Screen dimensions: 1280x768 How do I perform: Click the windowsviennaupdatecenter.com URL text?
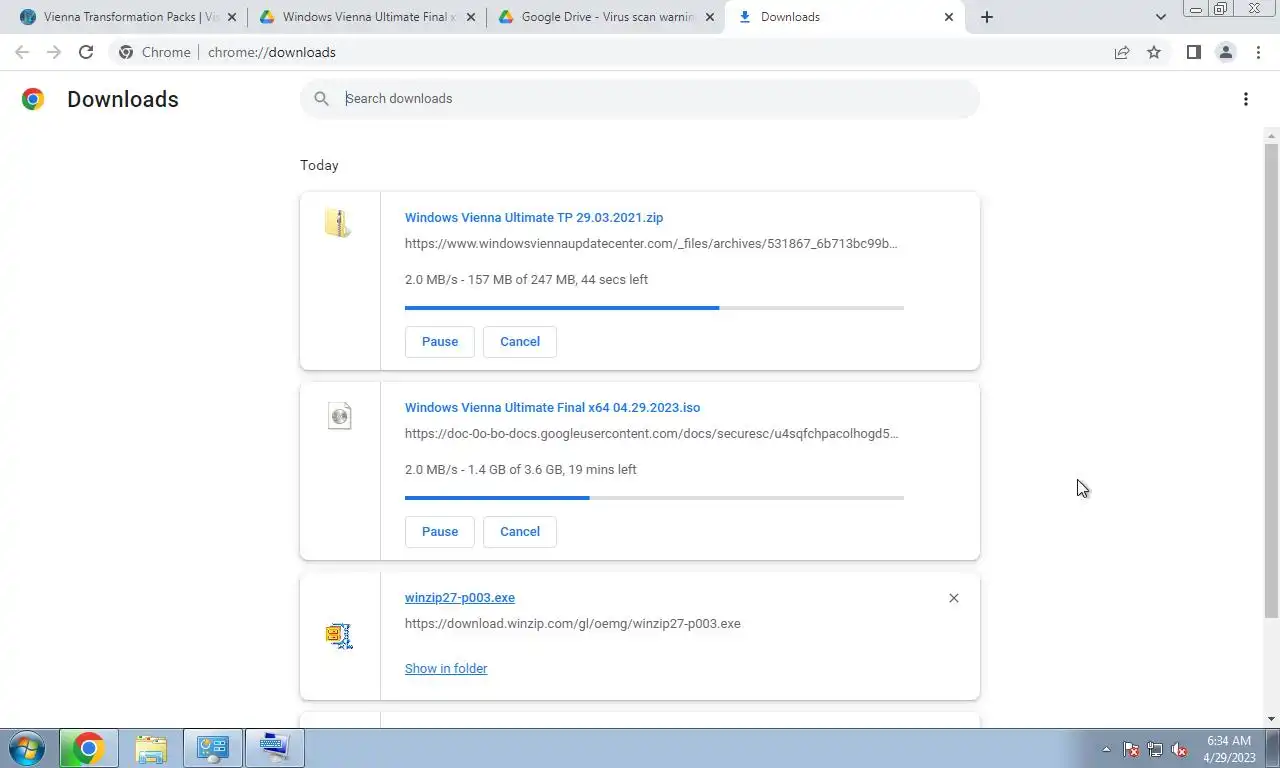pos(651,243)
